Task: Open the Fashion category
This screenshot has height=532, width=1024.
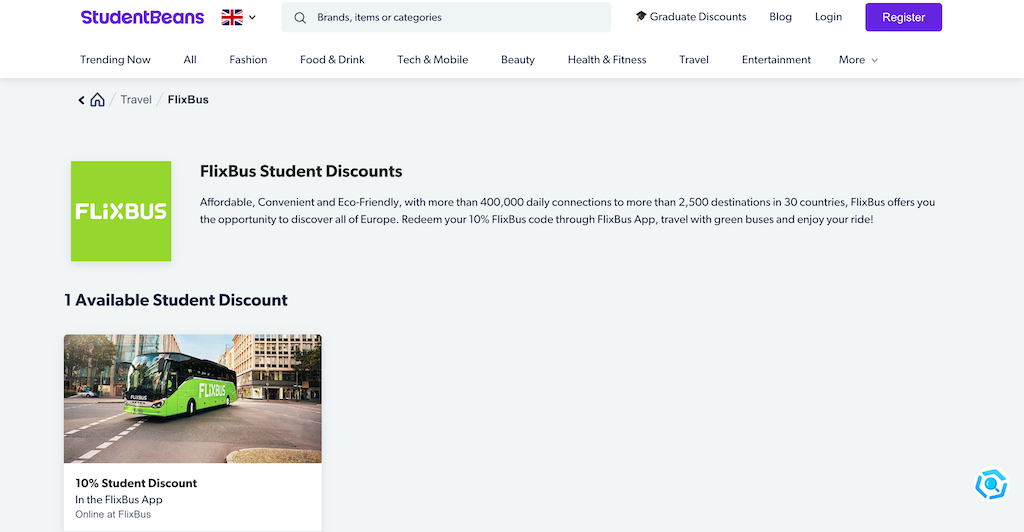Action: coord(248,59)
